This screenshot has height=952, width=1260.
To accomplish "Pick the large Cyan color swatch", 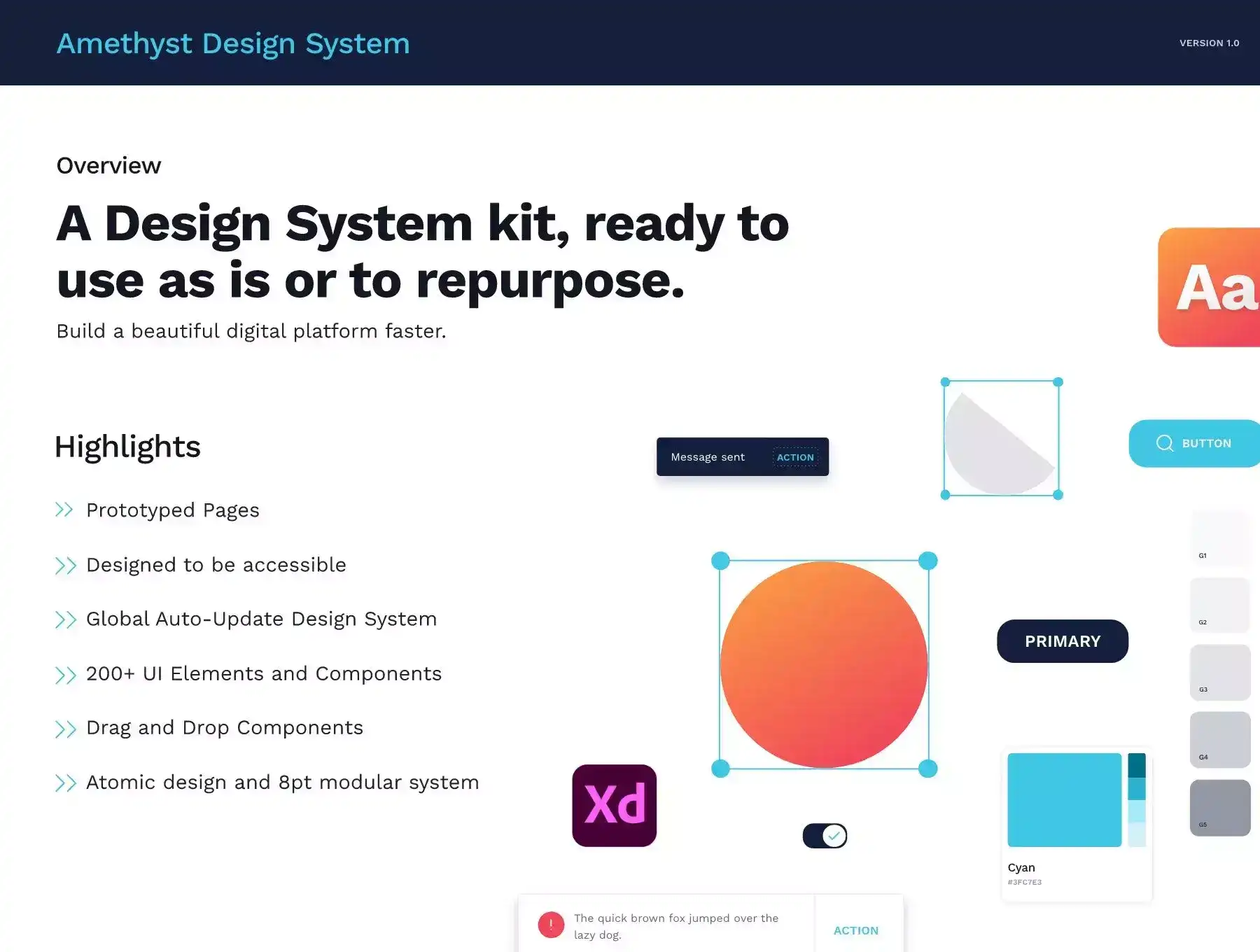I will [x=1064, y=799].
